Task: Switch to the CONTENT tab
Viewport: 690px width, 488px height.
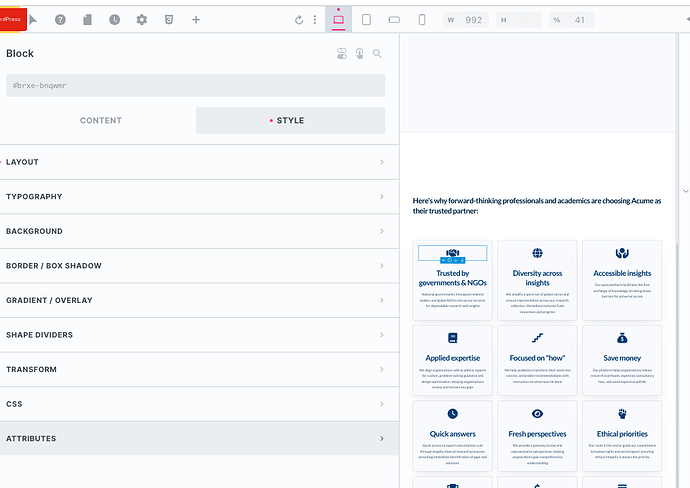Action: [101, 121]
